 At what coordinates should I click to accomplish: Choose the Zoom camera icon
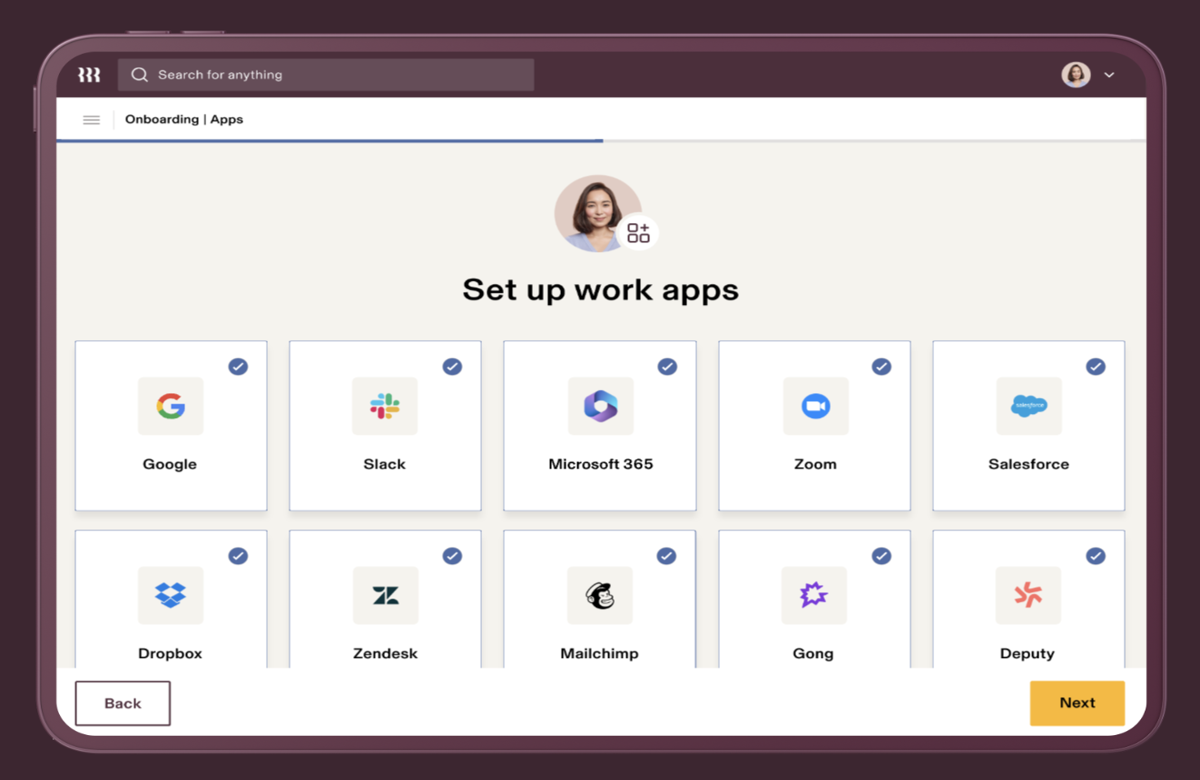point(815,406)
